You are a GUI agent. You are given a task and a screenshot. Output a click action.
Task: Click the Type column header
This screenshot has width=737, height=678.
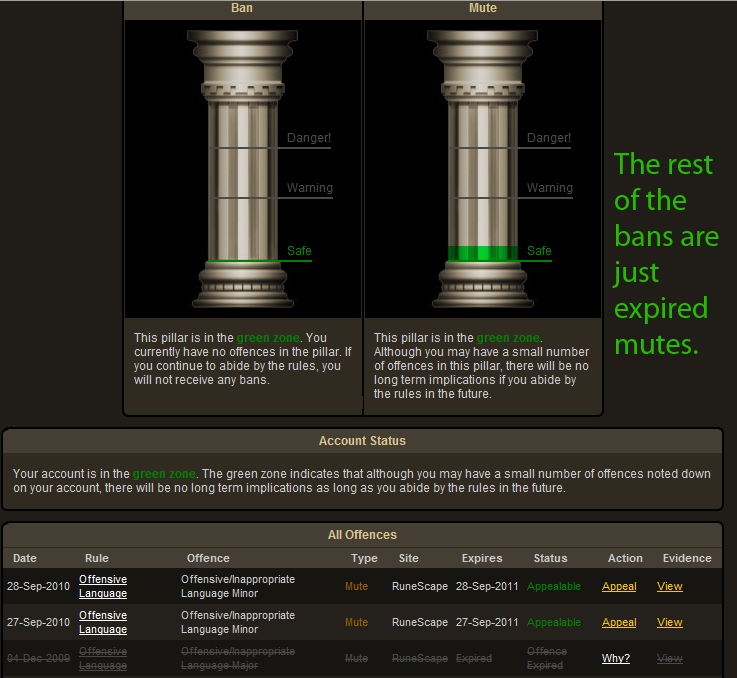pyautogui.click(x=364, y=558)
